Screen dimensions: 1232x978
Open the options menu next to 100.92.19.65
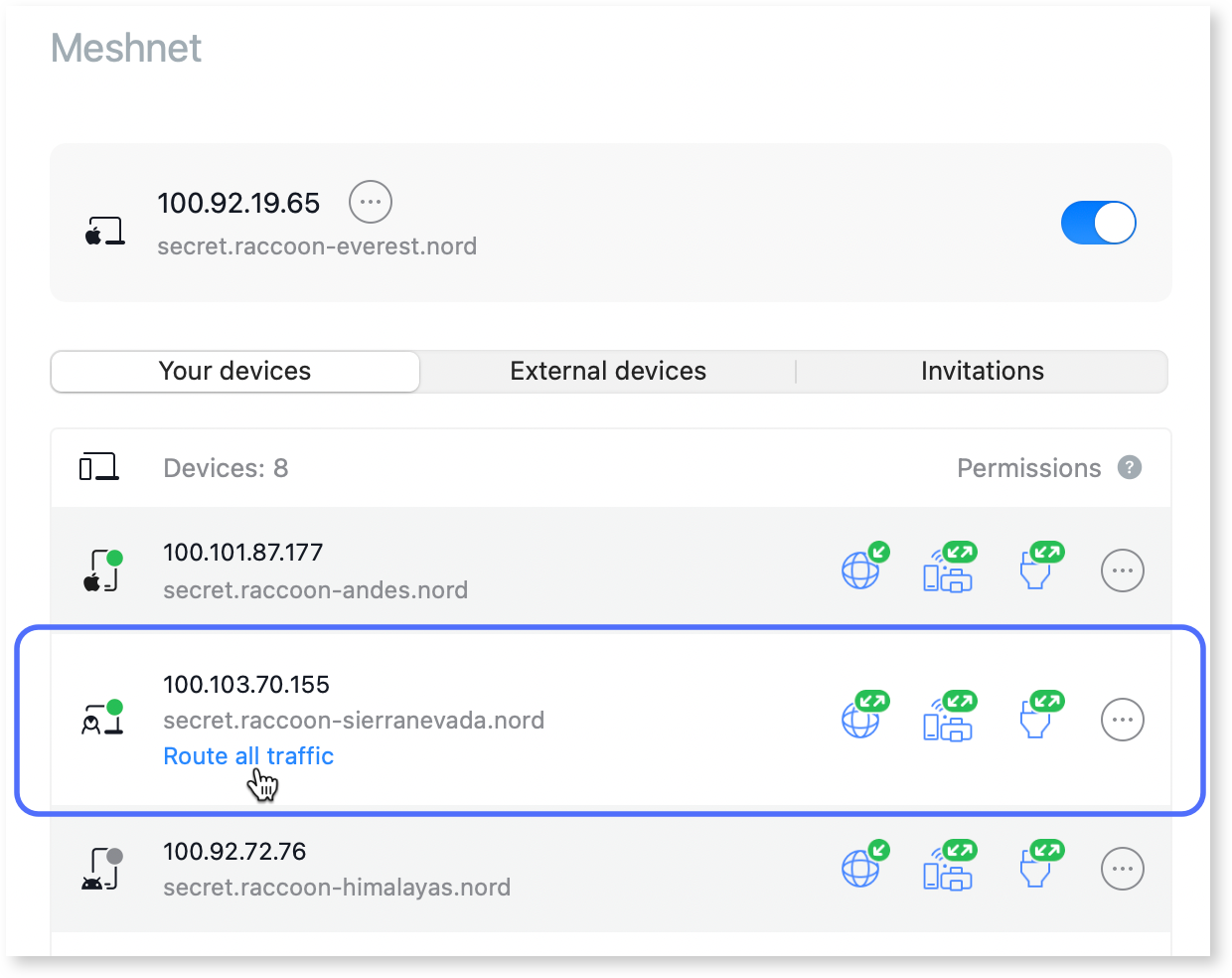370,202
